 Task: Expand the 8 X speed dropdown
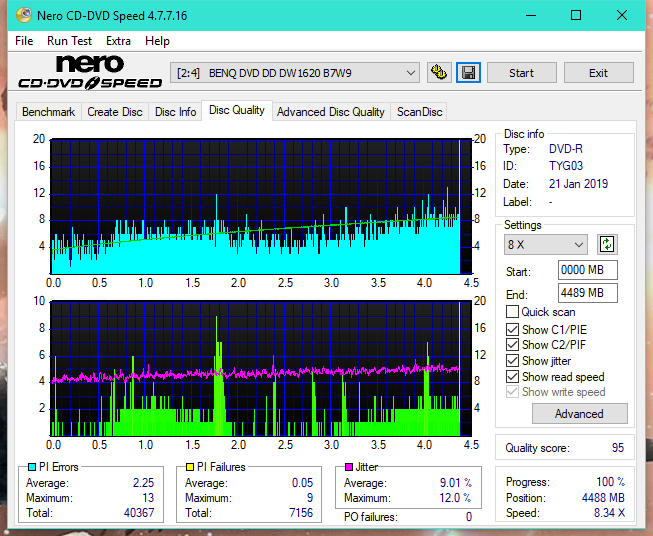546,244
